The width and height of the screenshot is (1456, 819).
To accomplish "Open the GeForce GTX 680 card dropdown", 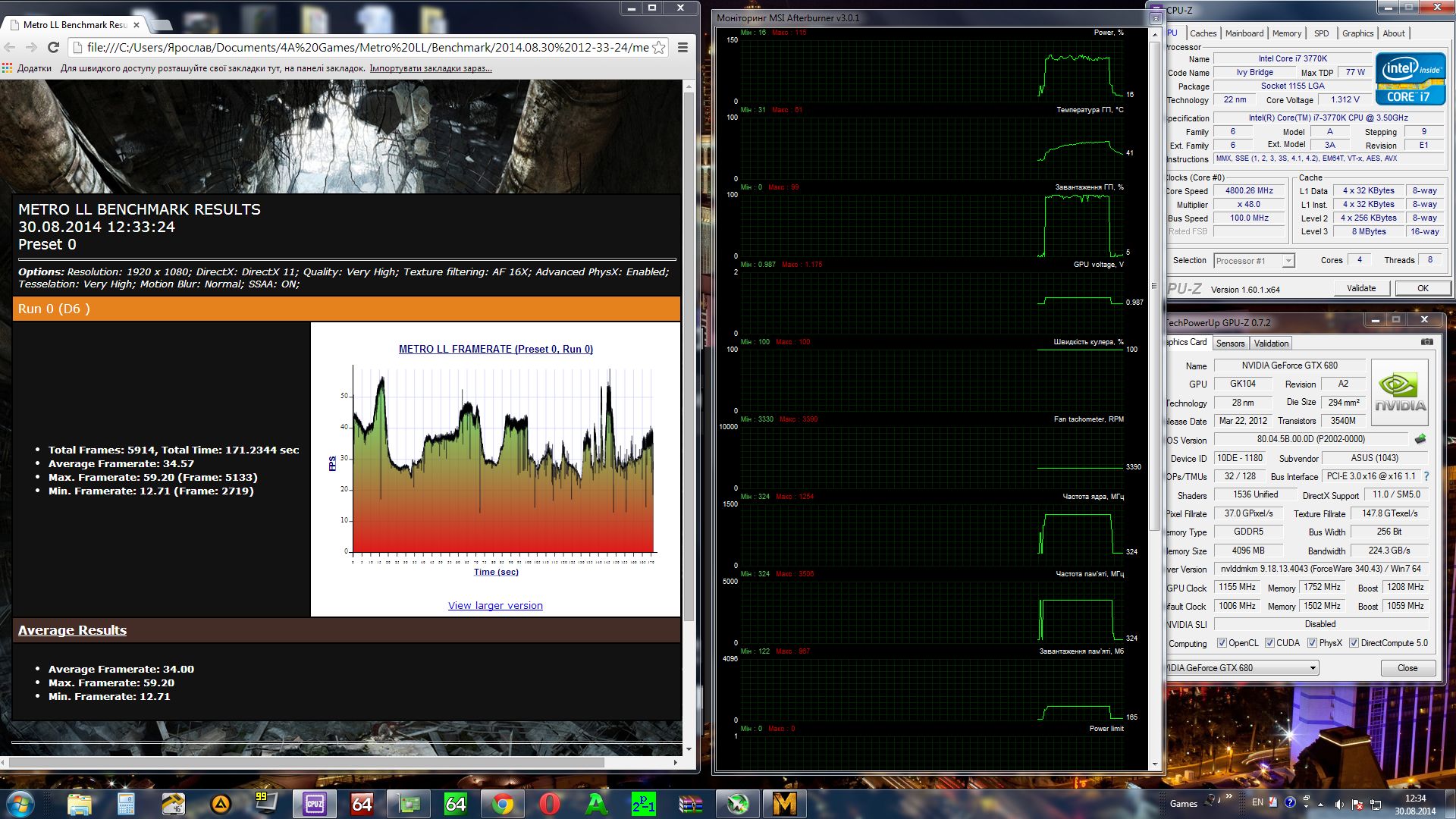I will (1313, 668).
